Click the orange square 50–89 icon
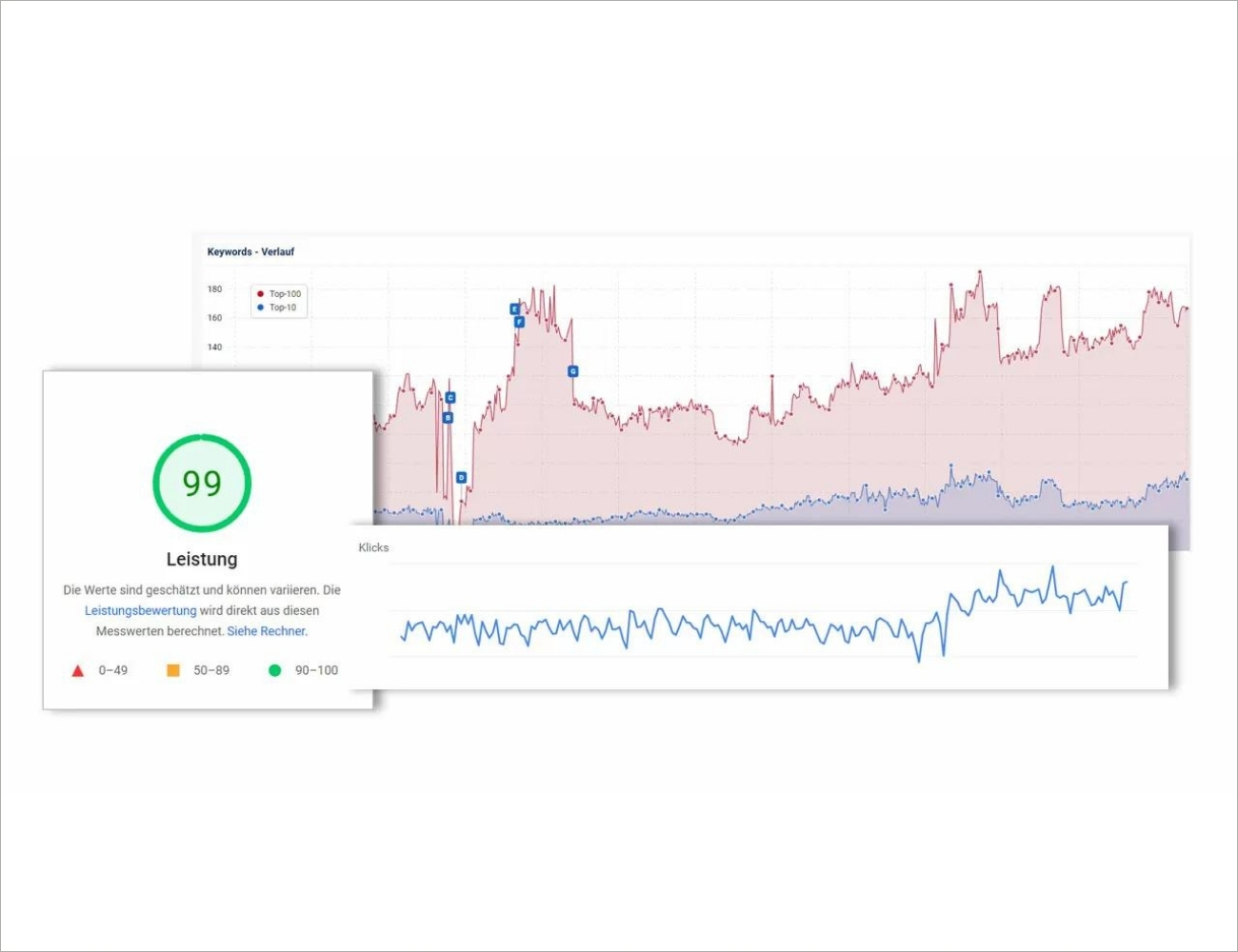 tap(173, 670)
